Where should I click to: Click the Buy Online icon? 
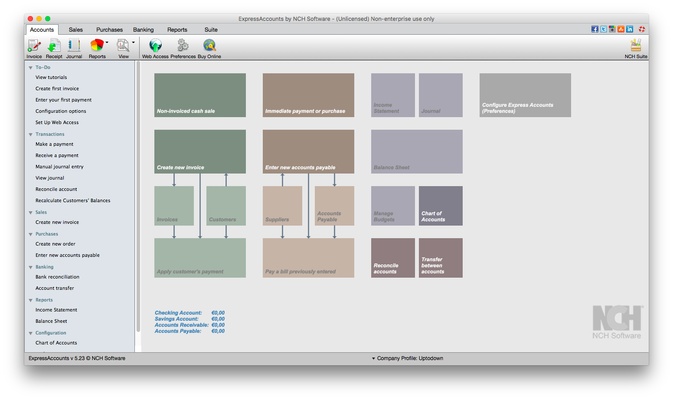pos(210,46)
